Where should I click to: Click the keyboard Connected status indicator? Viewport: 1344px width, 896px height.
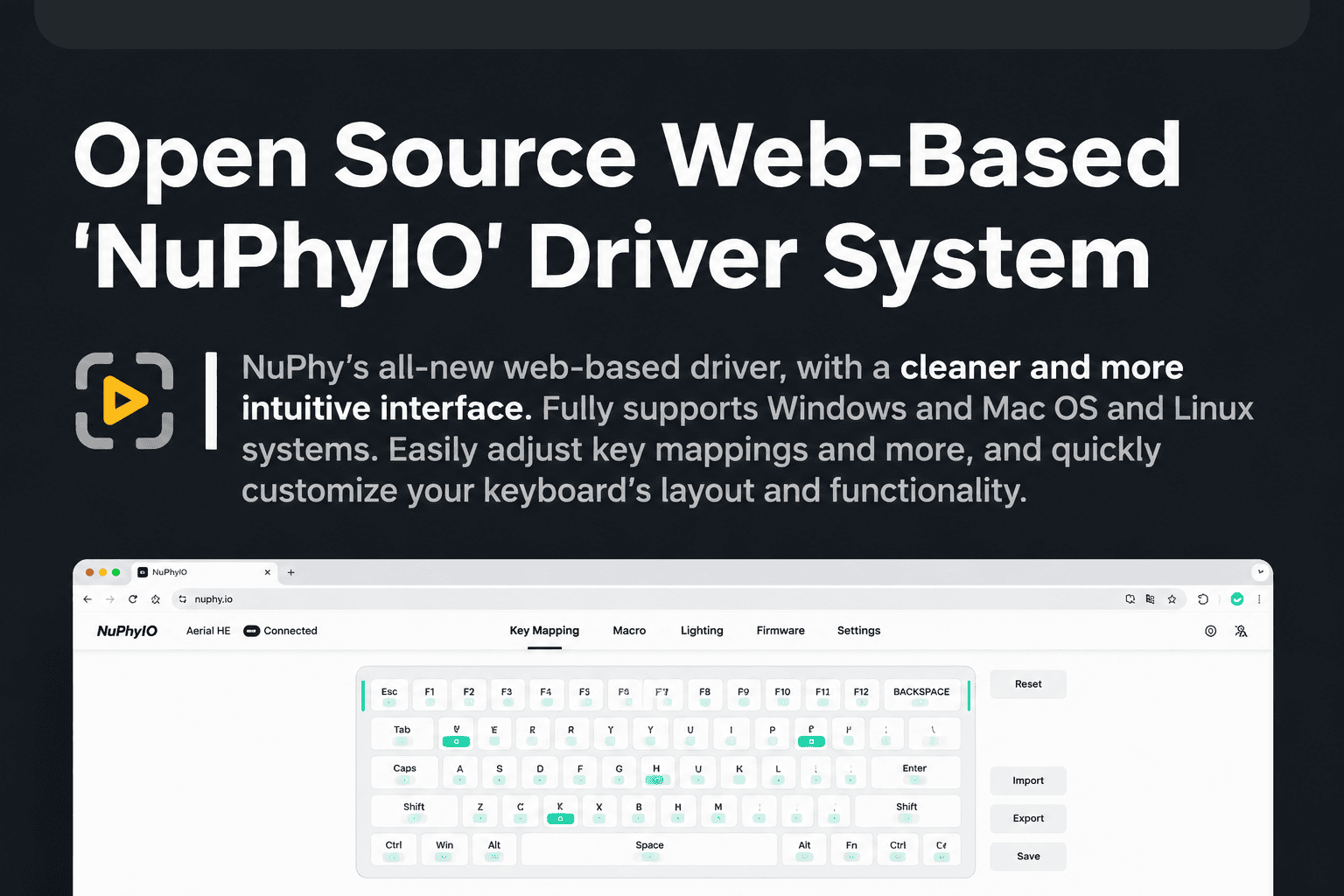click(x=280, y=631)
